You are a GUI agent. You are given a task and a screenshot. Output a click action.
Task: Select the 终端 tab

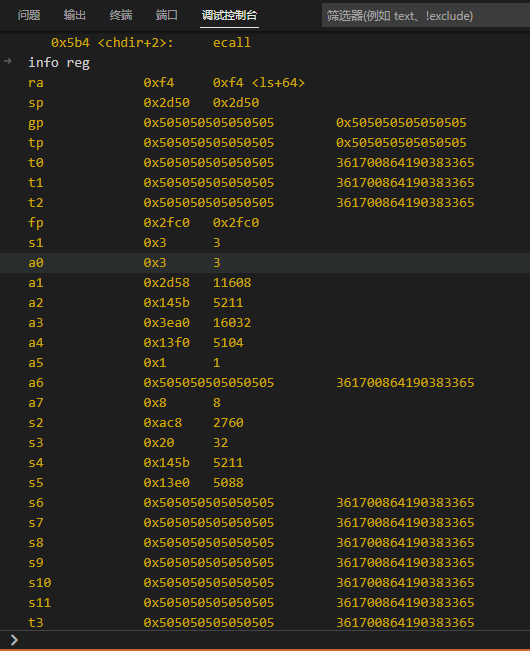121,15
